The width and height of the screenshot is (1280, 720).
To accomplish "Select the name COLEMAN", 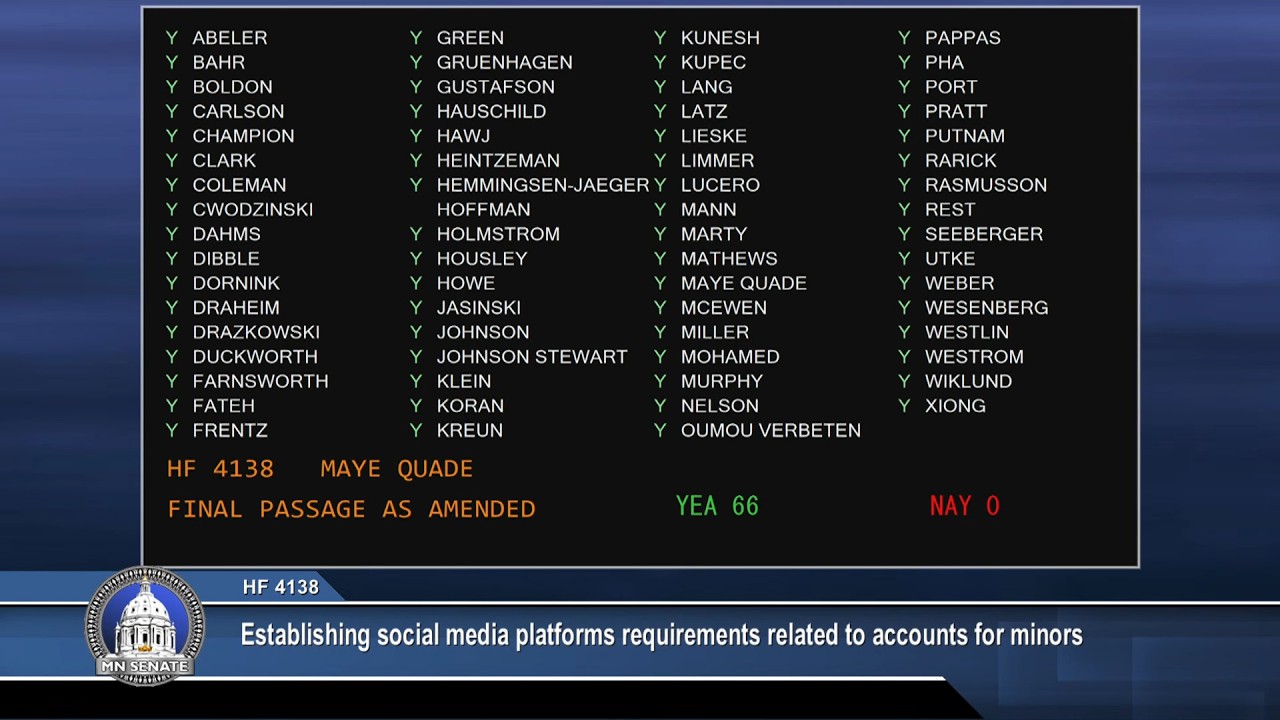I will [x=240, y=185].
